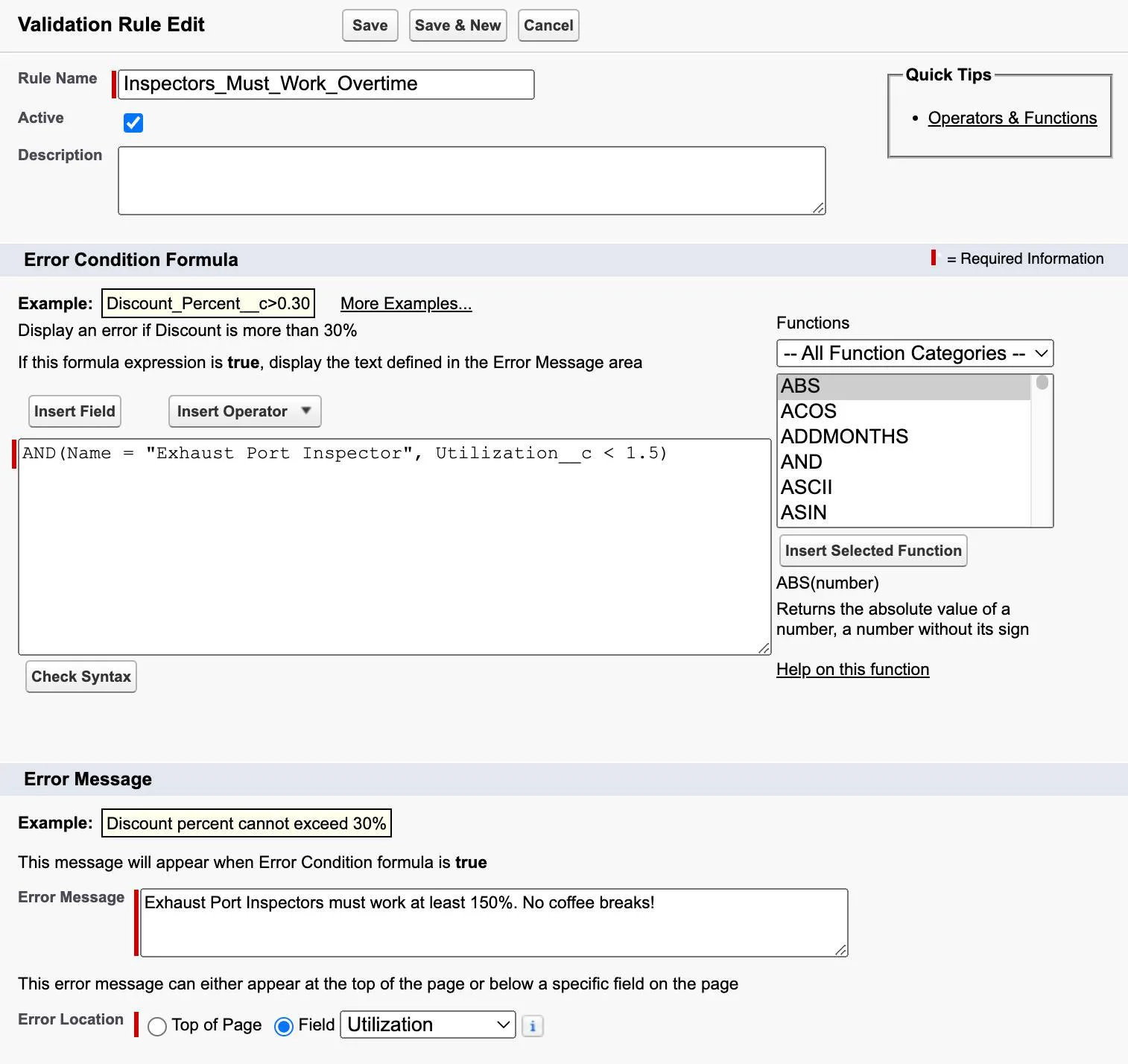This screenshot has width=1128, height=1064.
Task: Select ASIN in the functions list
Action: pos(904,513)
